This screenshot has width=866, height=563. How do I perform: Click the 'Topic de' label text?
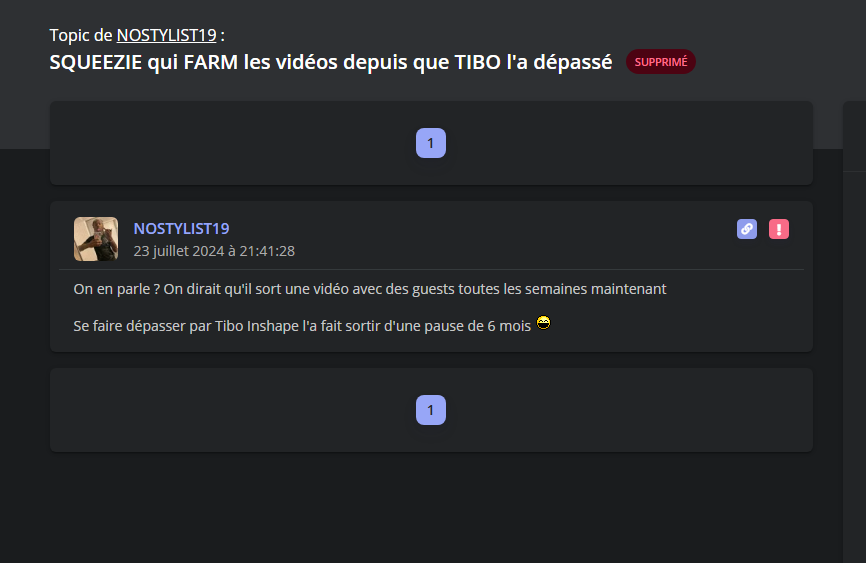81,35
